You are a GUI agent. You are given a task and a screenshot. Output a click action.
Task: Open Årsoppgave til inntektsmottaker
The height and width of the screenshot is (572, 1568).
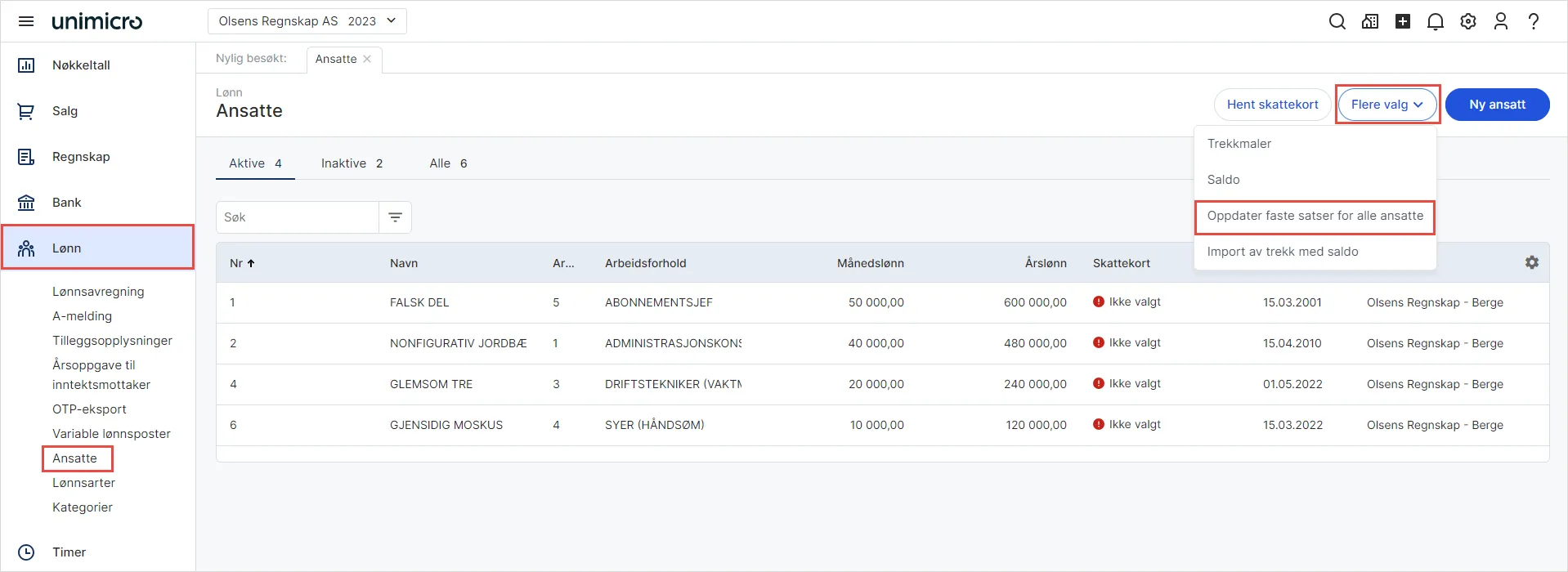coord(101,375)
